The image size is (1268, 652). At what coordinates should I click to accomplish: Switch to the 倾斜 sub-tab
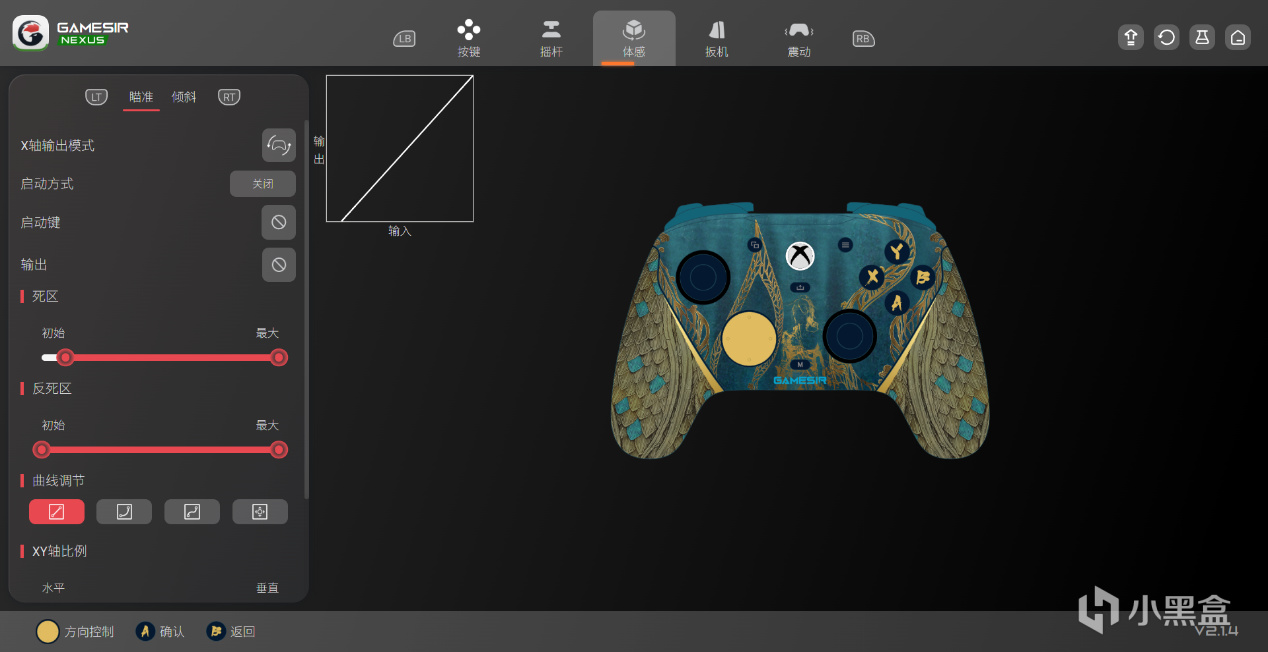[184, 97]
